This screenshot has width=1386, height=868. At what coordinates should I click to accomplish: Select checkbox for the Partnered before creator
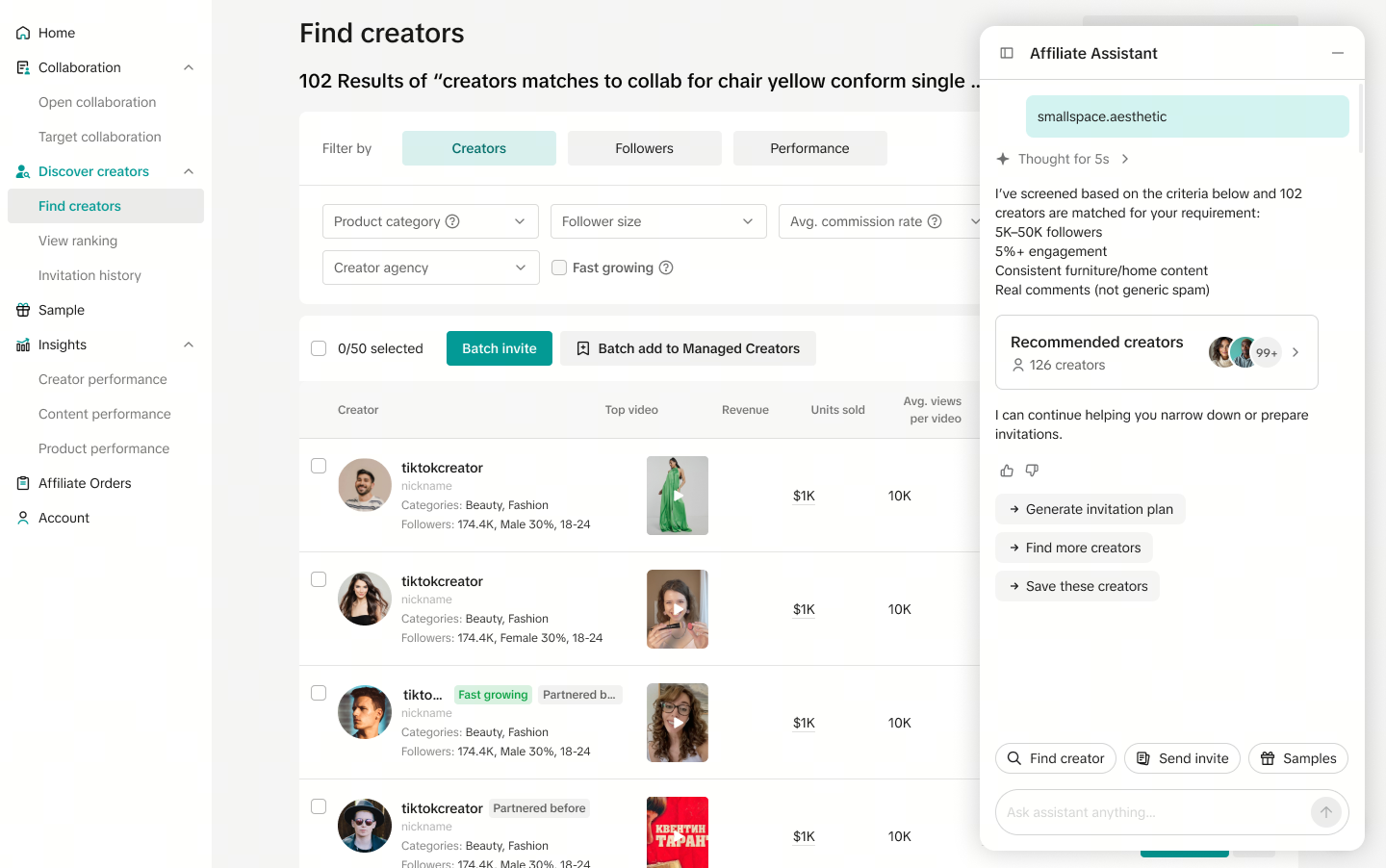tap(319, 806)
